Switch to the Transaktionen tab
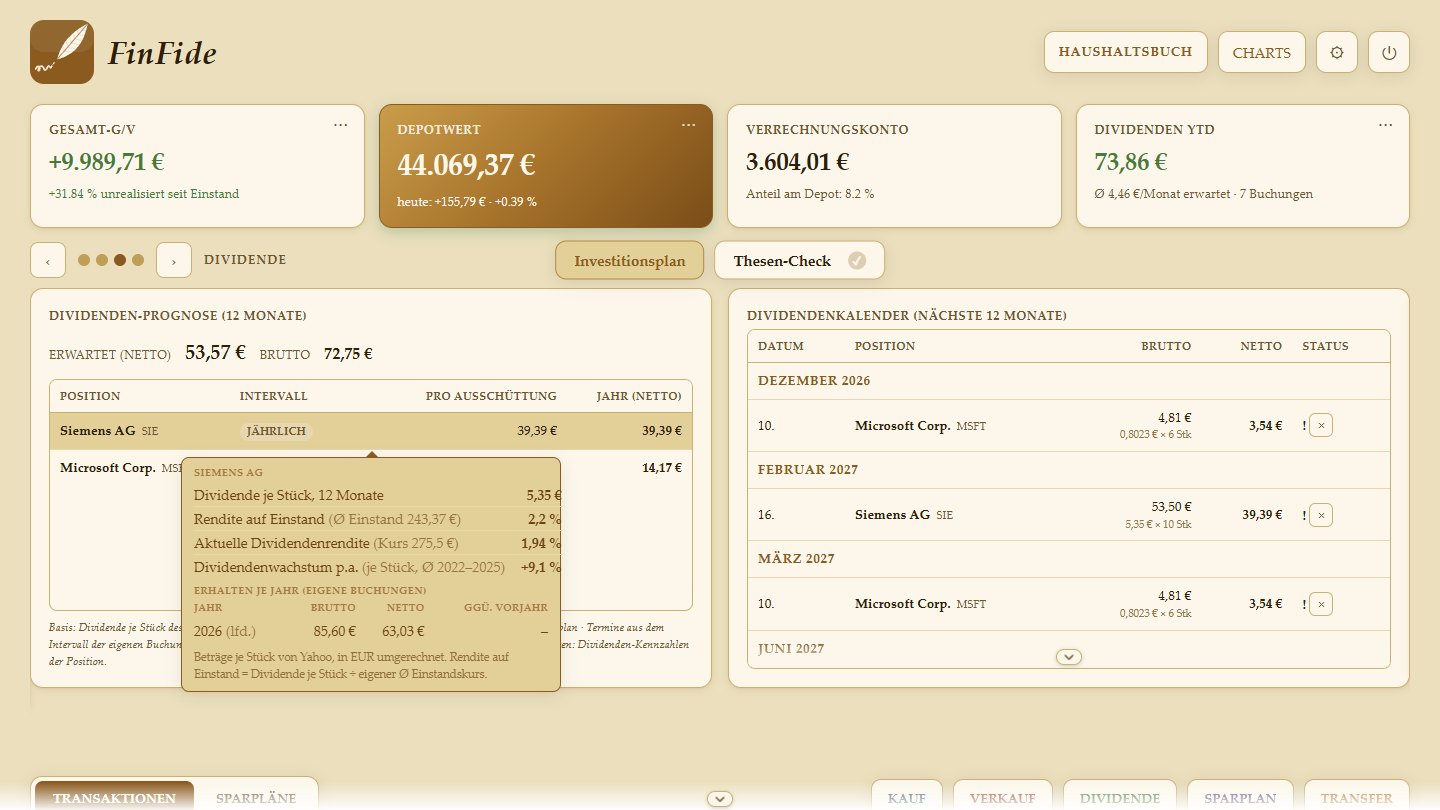1440x810 pixels. tap(114, 798)
